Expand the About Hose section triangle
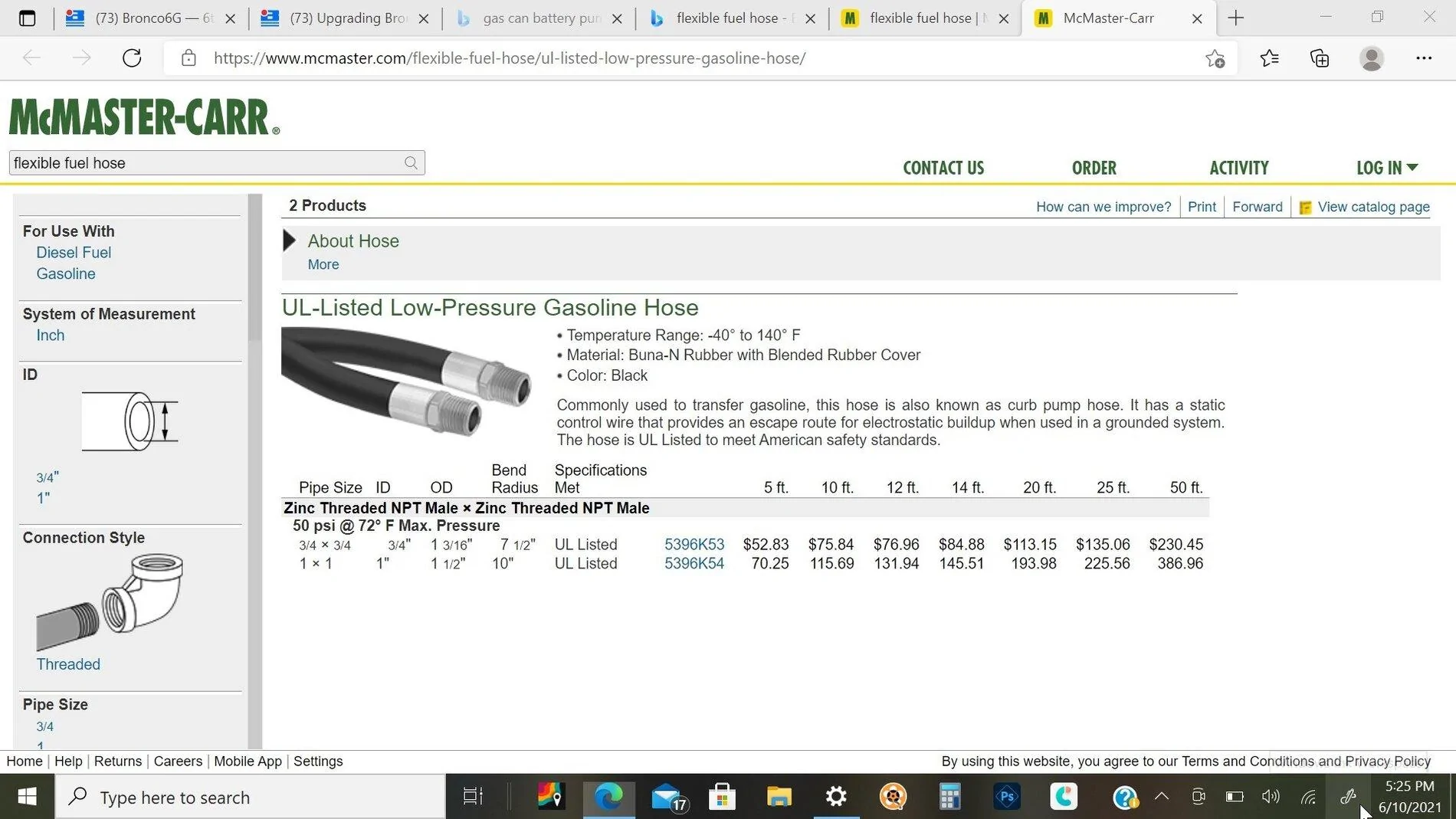This screenshot has height=819, width=1456. pos(289,241)
